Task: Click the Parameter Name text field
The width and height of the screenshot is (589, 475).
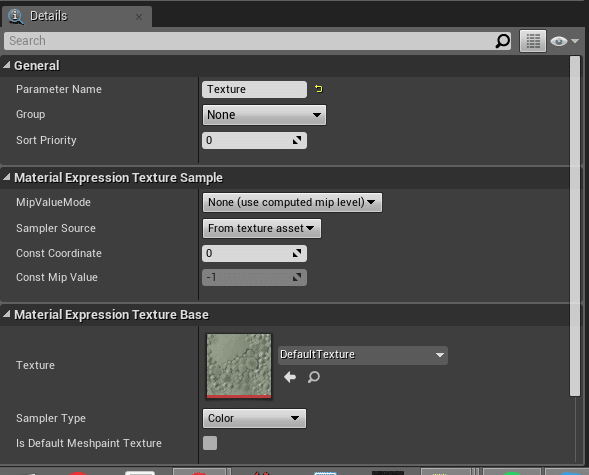Action: point(254,89)
